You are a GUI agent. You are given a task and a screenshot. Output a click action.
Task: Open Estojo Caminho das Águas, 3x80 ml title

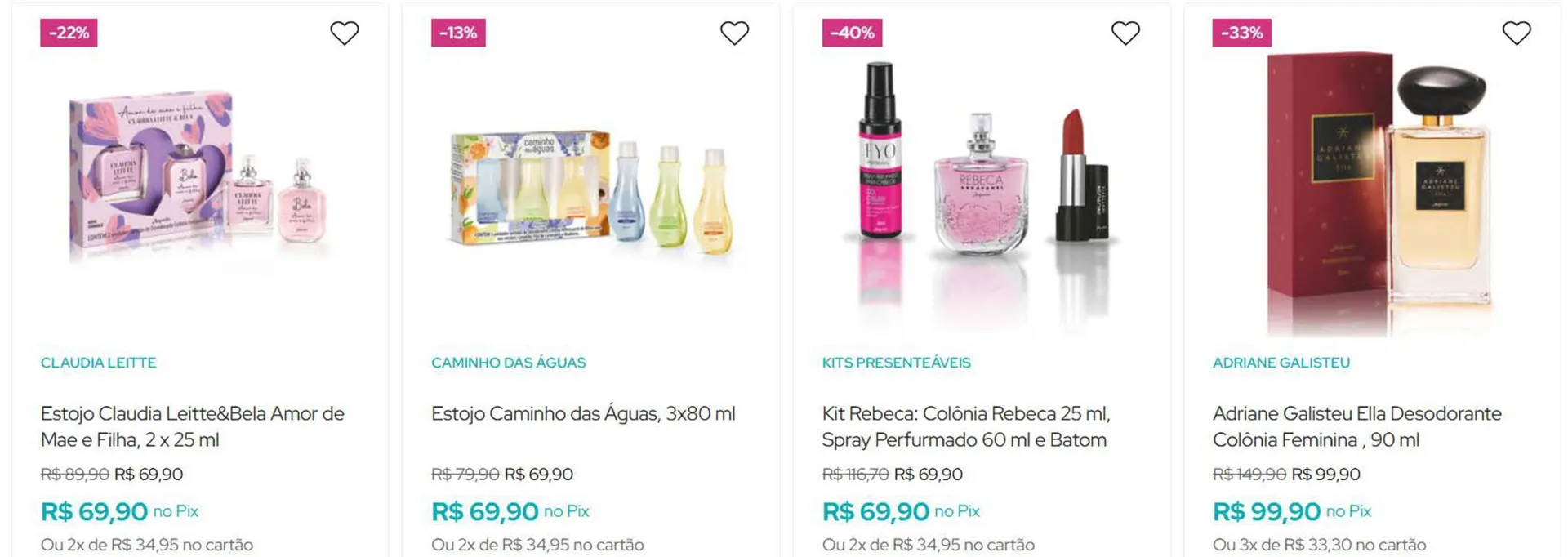coord(583,414)
